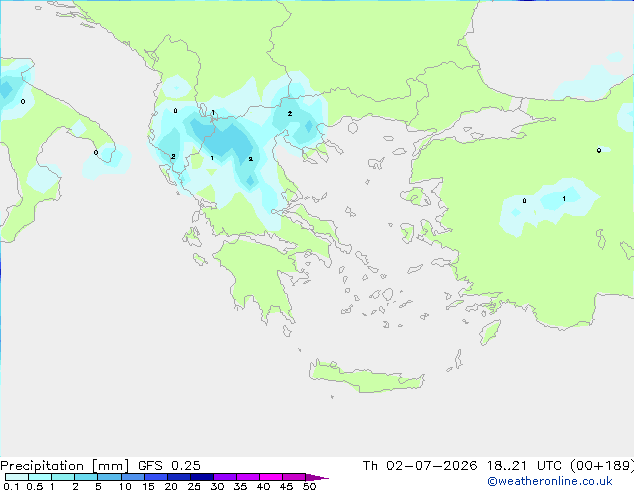Click the 35–40 mm violet legend segment
The height and width of the screenshot is (490, 634).
coord(247,477)
